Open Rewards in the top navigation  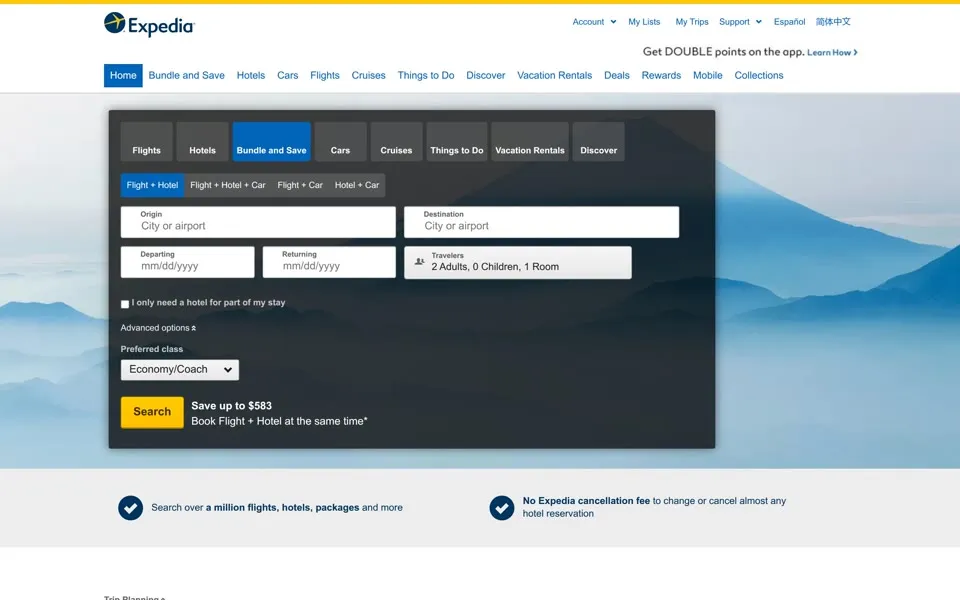click(x=661, y=75)
